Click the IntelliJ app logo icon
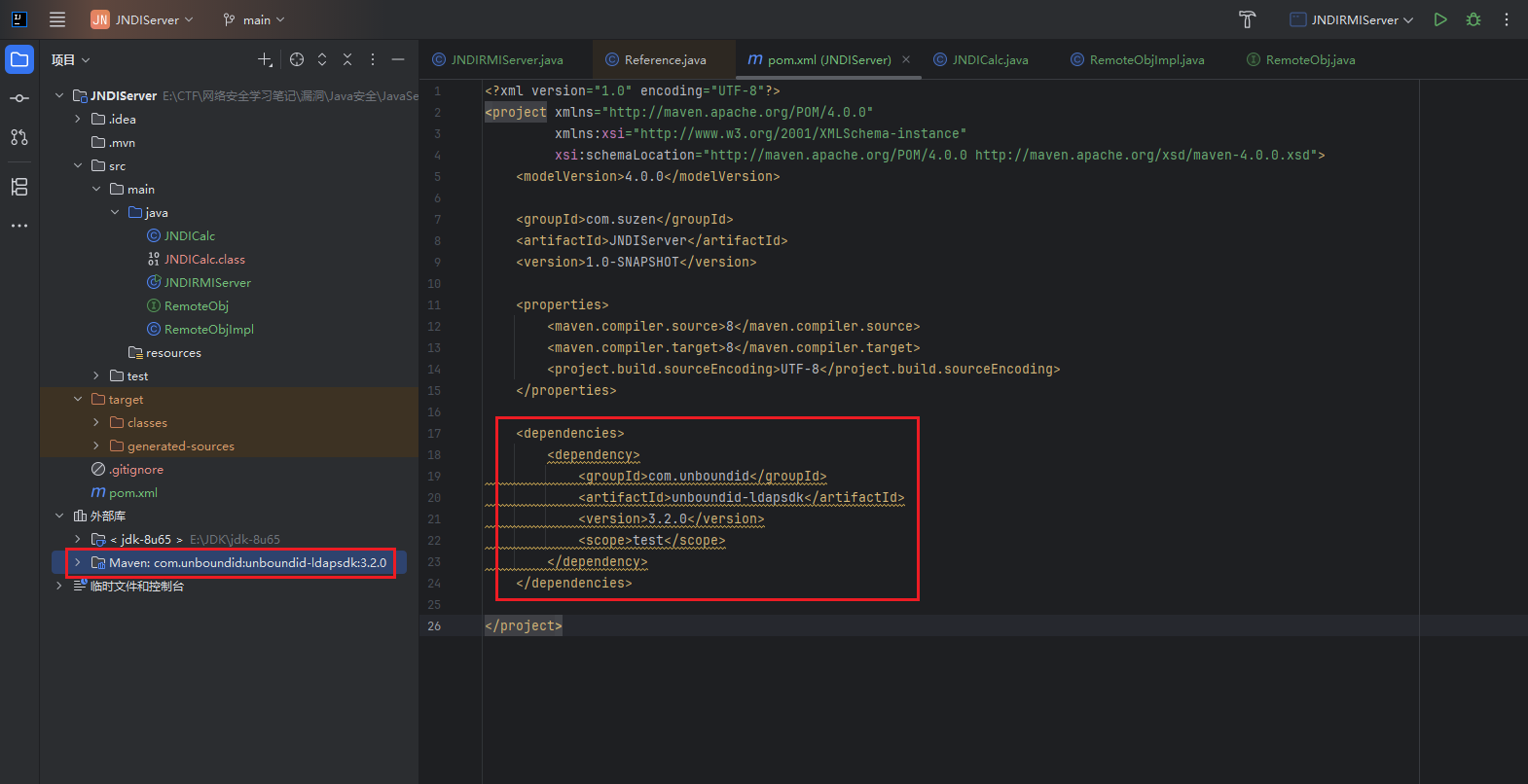The width and height of the screenshot is (1528, 784). click(18, 18)
